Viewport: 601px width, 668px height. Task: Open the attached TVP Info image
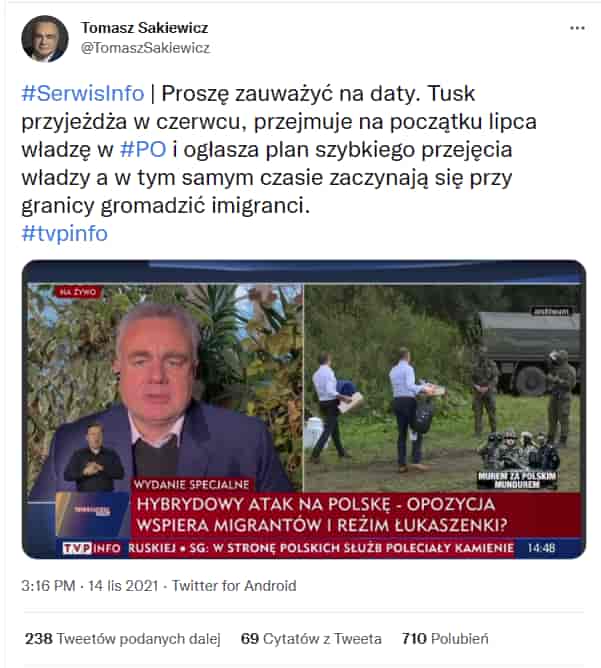point(304,409)
